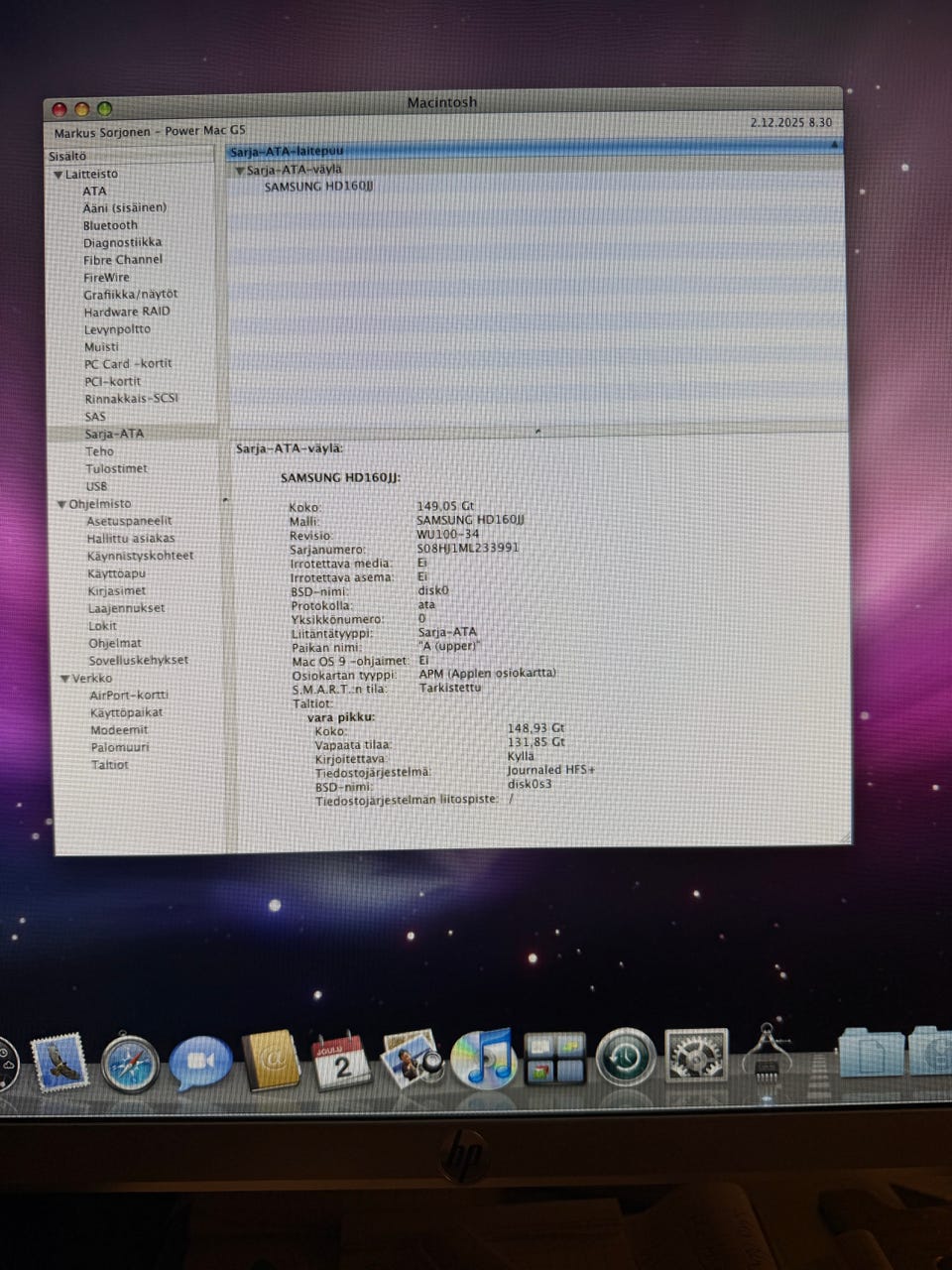Select Käyttöapu in the sidebar
This screenshot has height=1270, width=952.
(117, 573)
